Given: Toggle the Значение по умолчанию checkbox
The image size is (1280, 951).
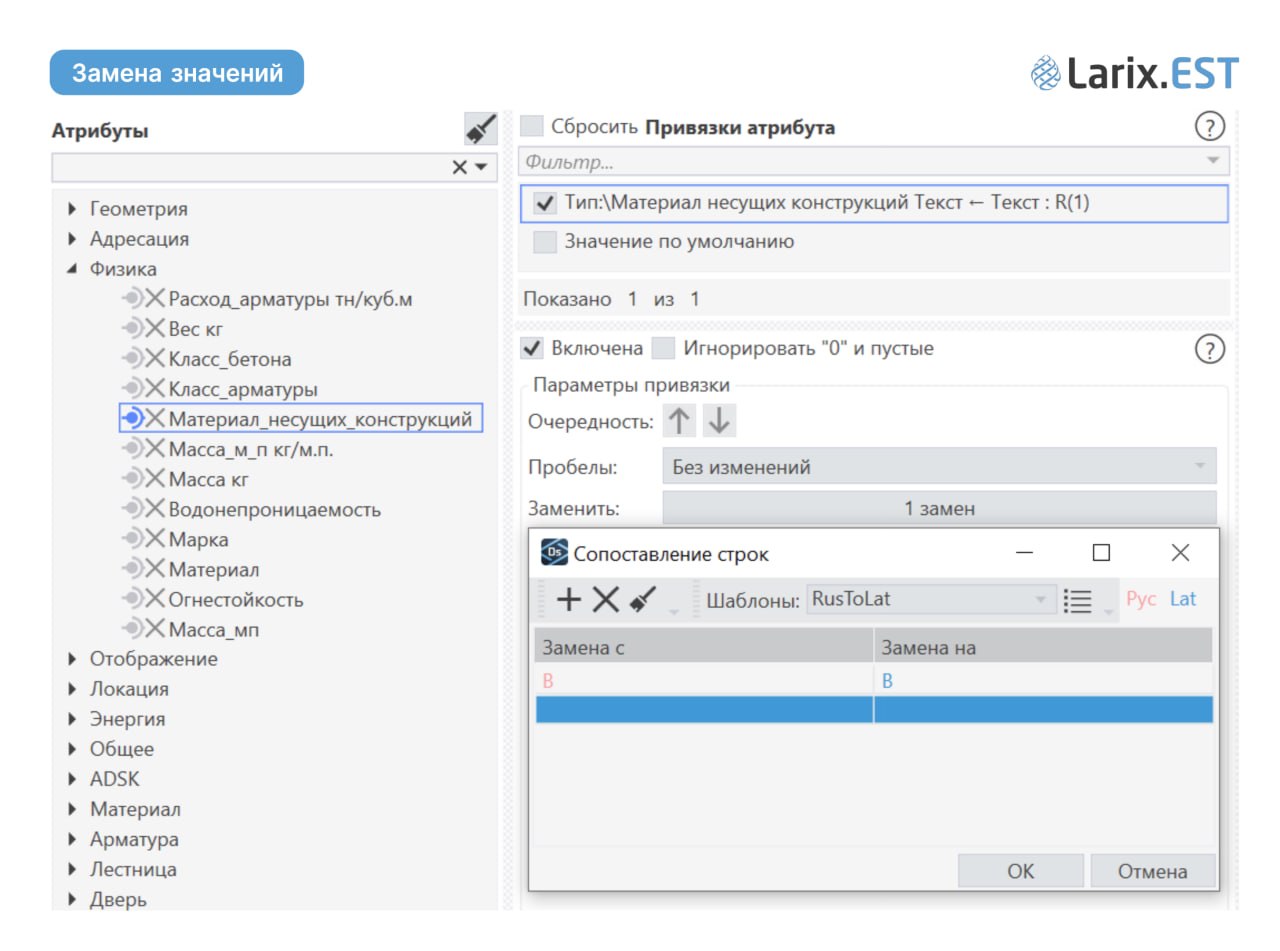Looking at the screenshot, I should click(545, 241).
